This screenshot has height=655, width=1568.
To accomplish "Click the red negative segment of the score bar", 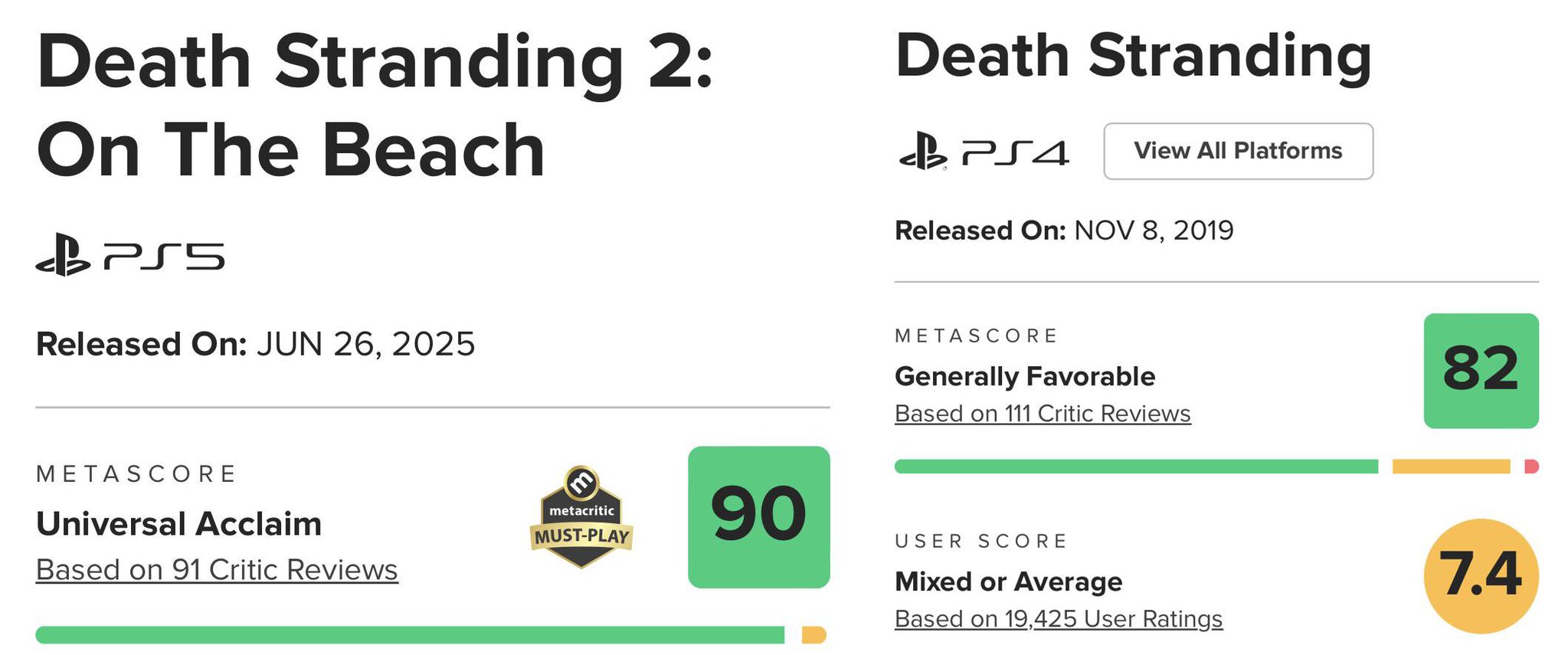I will point(1531,467).
